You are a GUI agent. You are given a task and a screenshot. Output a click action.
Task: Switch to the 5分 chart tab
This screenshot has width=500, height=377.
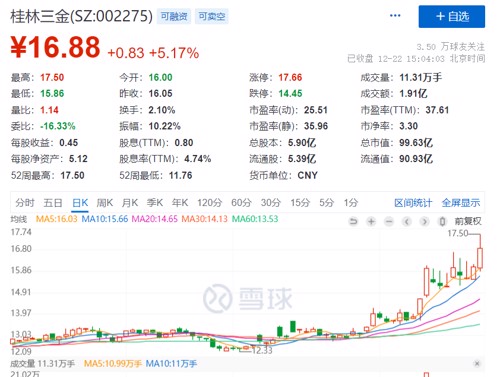(x=326, y=203)
